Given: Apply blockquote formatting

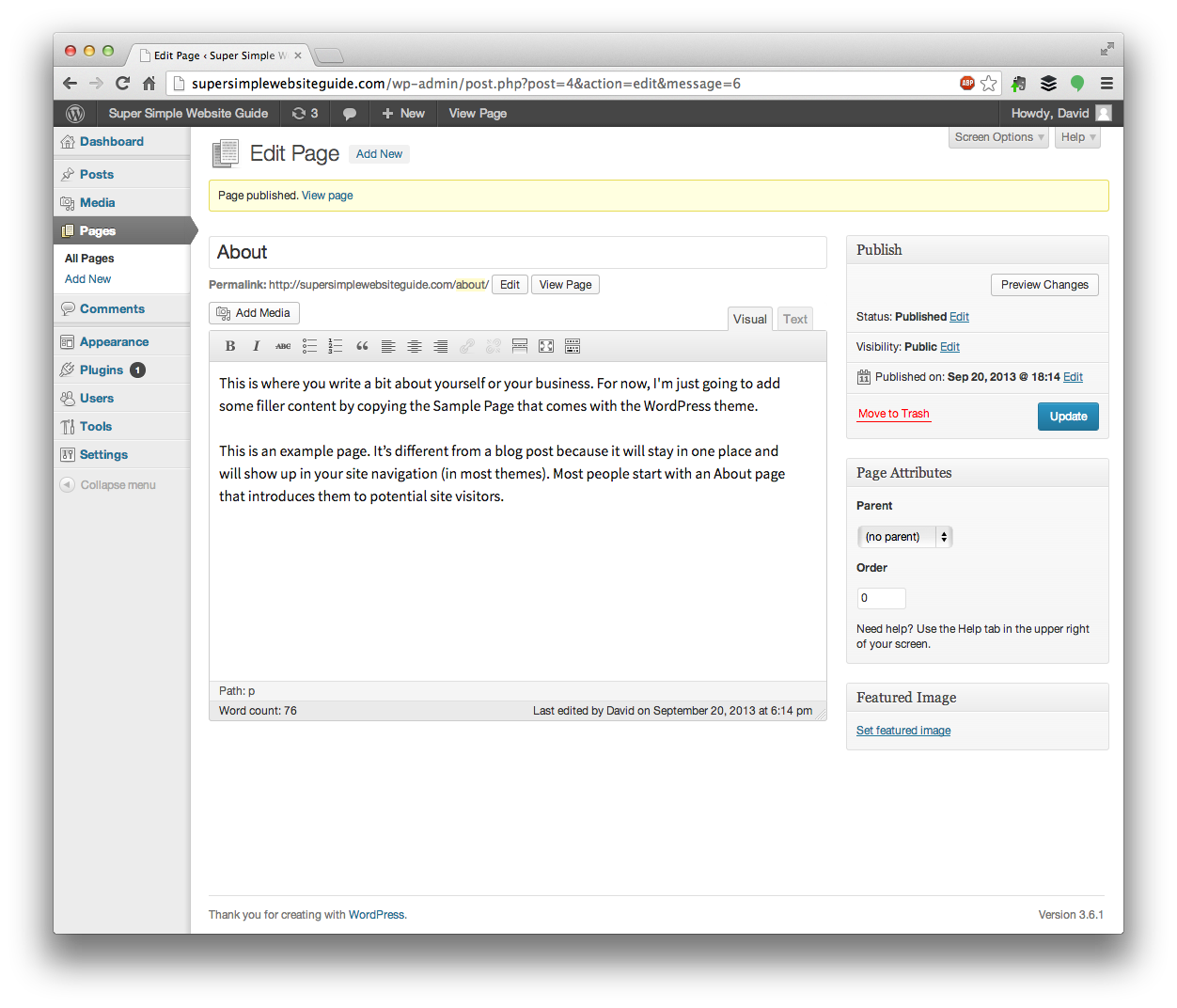Looking at the screenshot, I should coord(362,346).
